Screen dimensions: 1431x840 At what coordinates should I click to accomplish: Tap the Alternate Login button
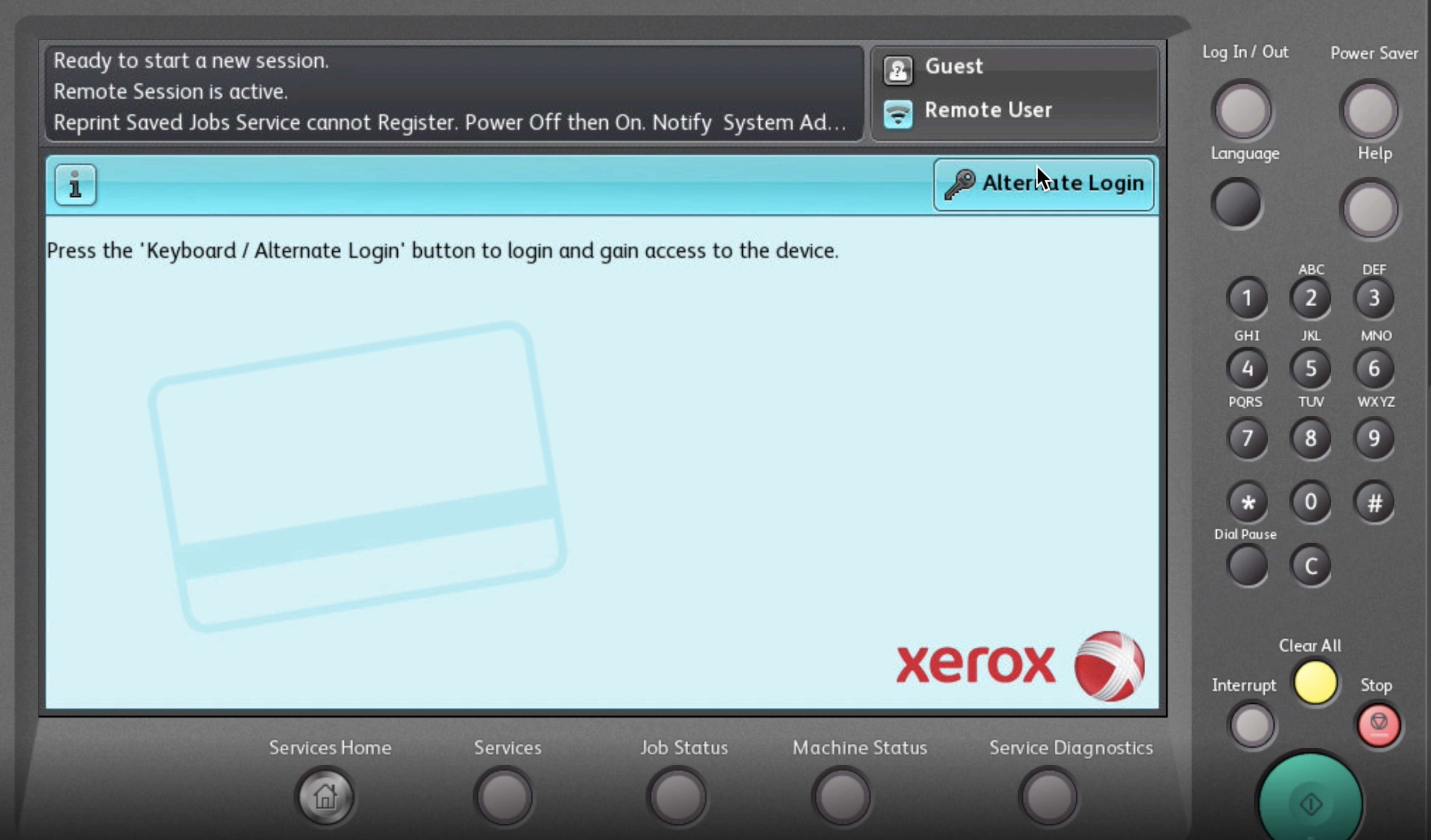point(1044,185)
